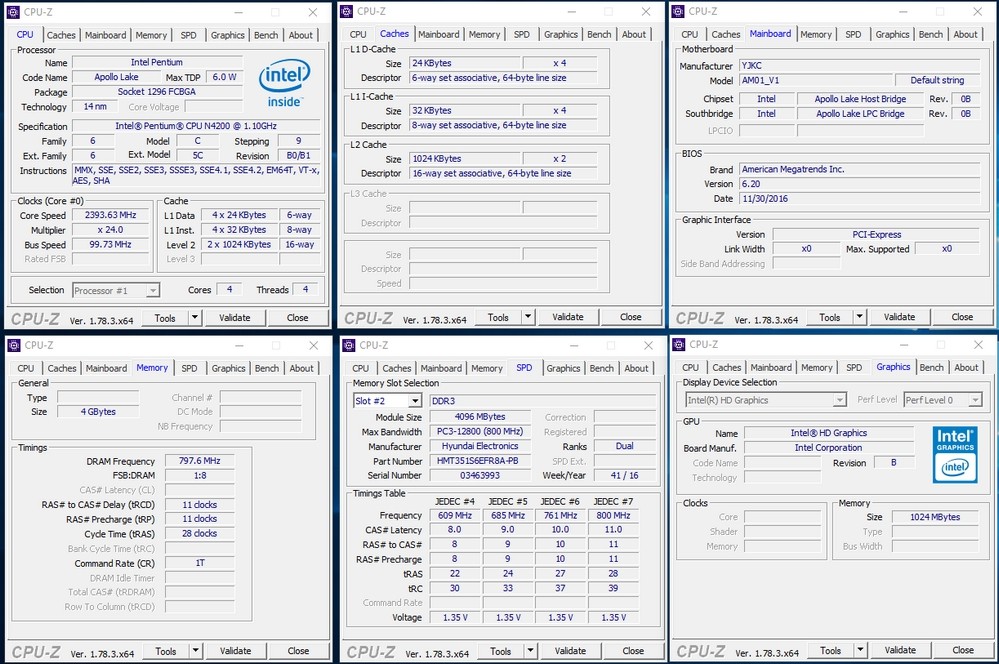Click the CPU-Z title bar icon of the SPD window

pos(348,345)
